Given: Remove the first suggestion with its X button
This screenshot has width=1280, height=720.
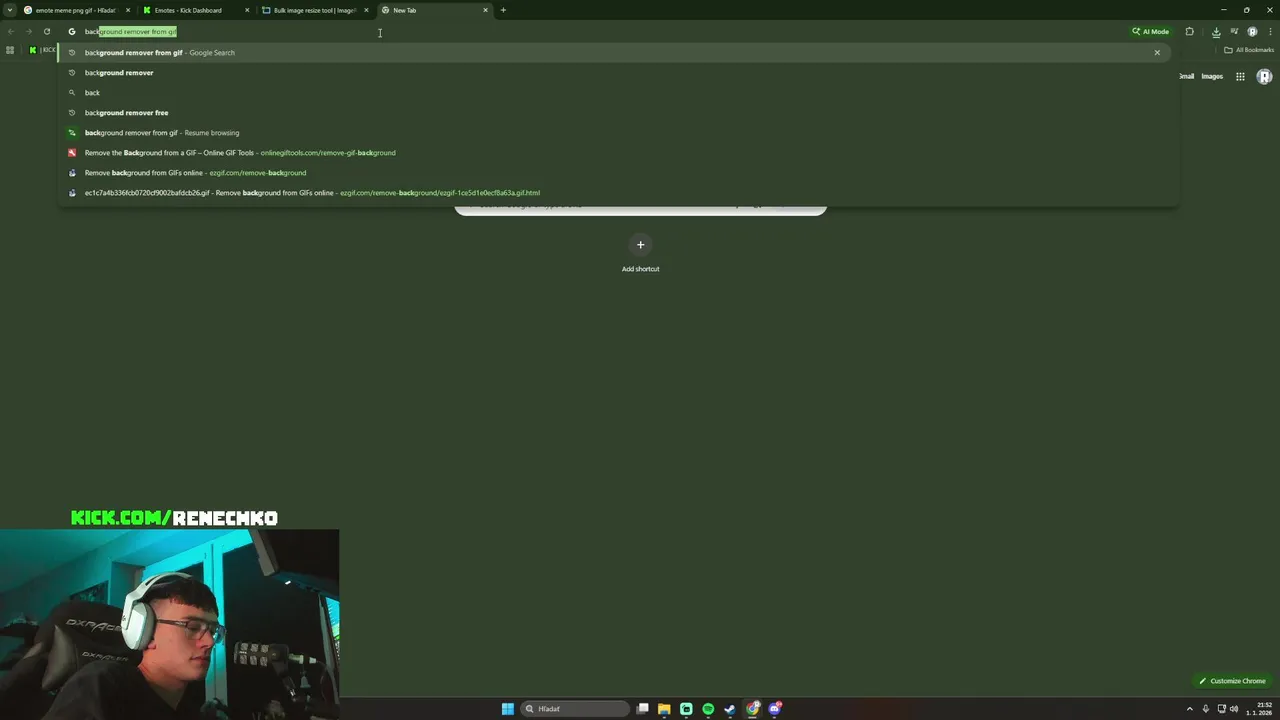Looking at the screenshot, I should tap(1157, 52).
